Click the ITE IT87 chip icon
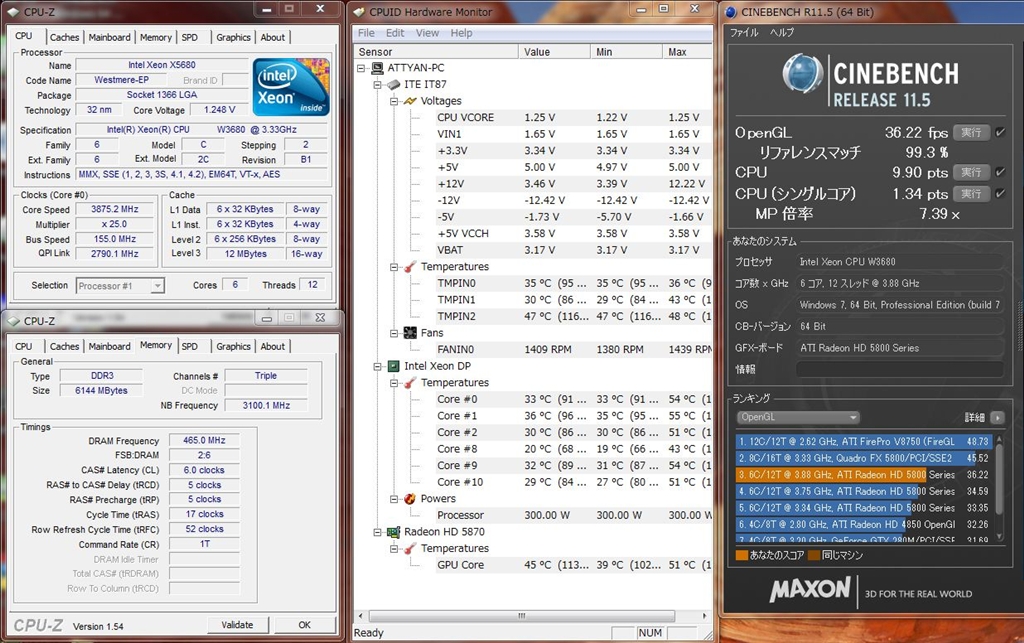 pos(393,84)
